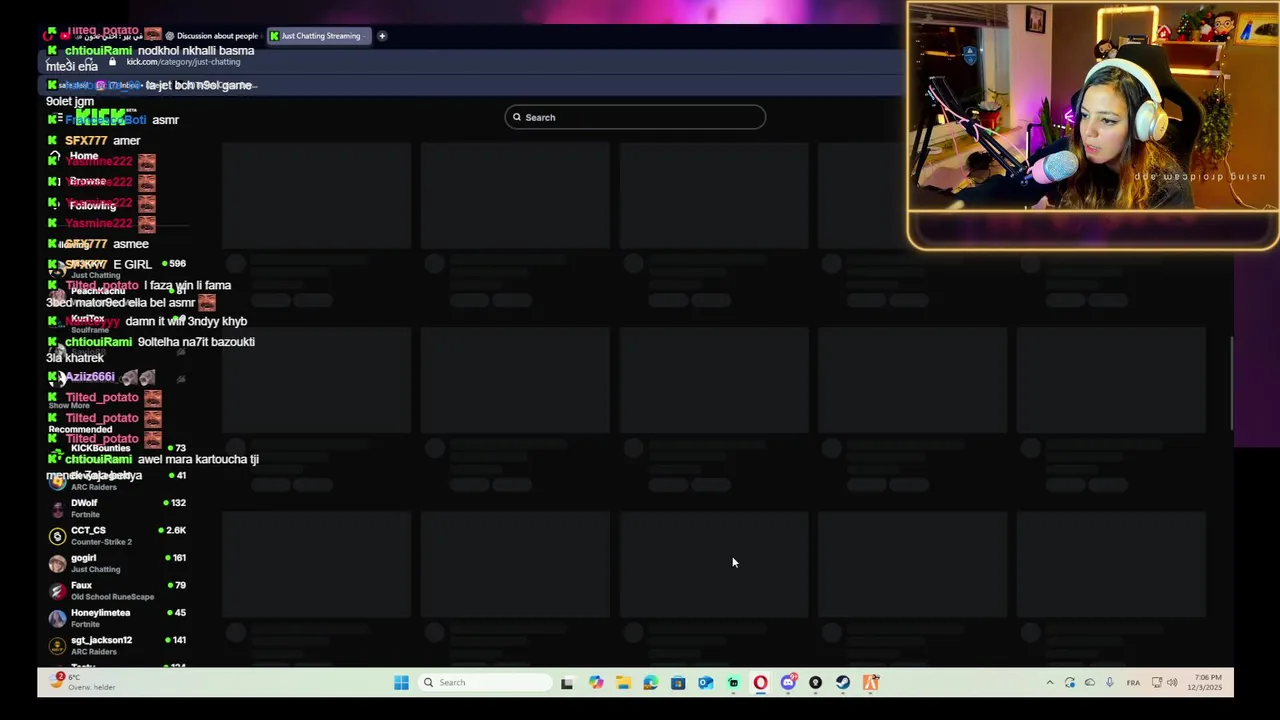
Task: Open Task View from the taskbar
Action: (x=567, y=683)
